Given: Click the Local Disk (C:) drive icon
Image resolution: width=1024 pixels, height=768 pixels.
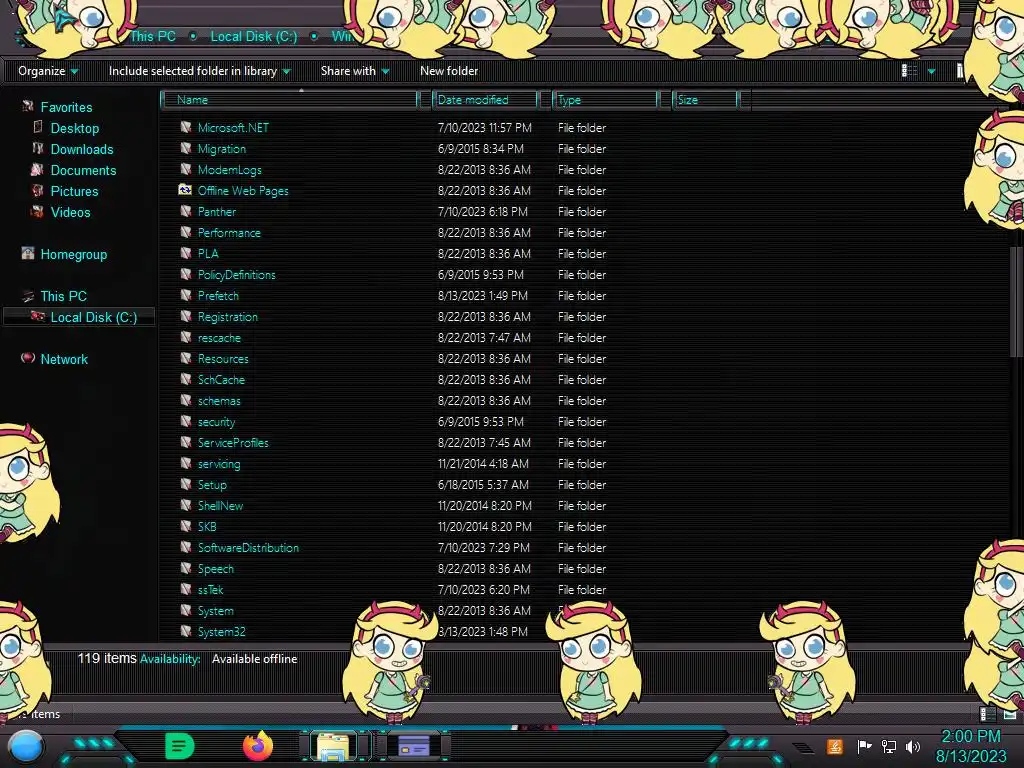Looking at the screenshot, I should click(38, 316).
